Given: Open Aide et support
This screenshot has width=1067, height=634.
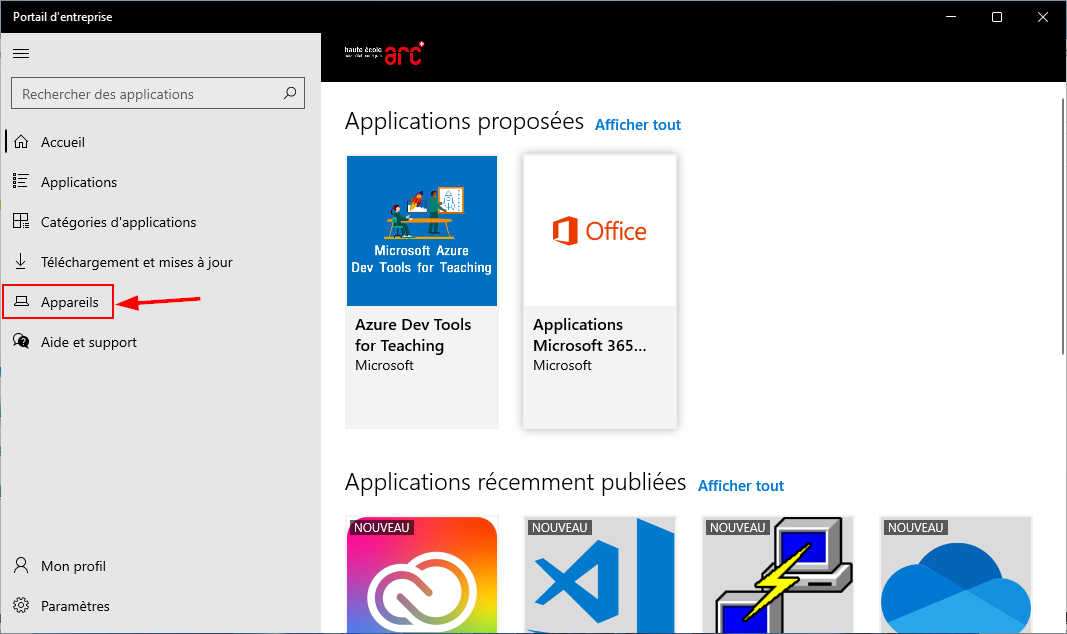Looking at the screenshot, I should pyautogui.click(x=161, y=341).
